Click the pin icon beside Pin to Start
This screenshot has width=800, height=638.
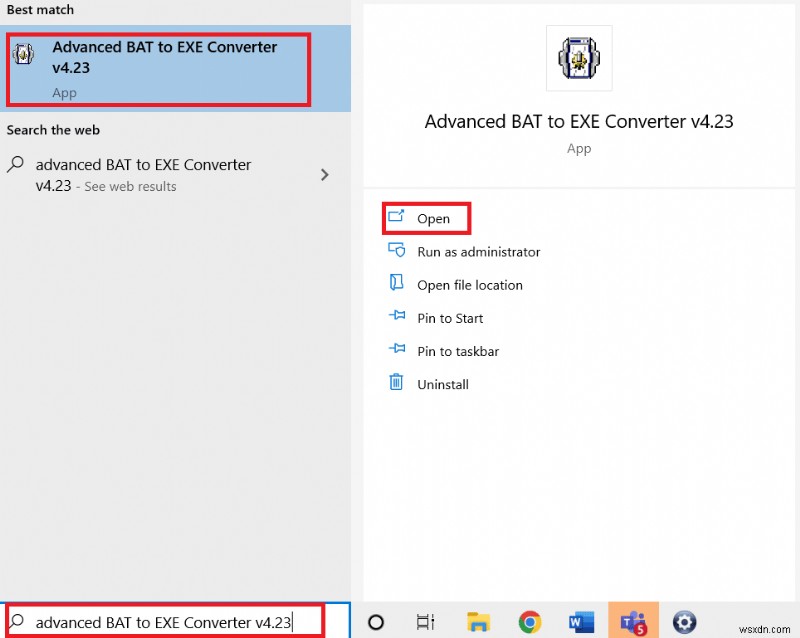(398, 317)
